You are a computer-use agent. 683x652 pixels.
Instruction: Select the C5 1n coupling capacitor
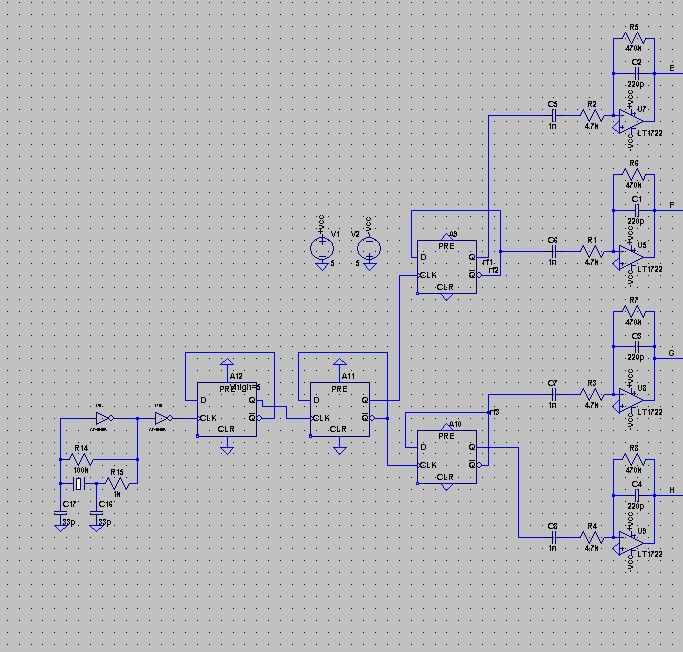[x=553, y=115]
